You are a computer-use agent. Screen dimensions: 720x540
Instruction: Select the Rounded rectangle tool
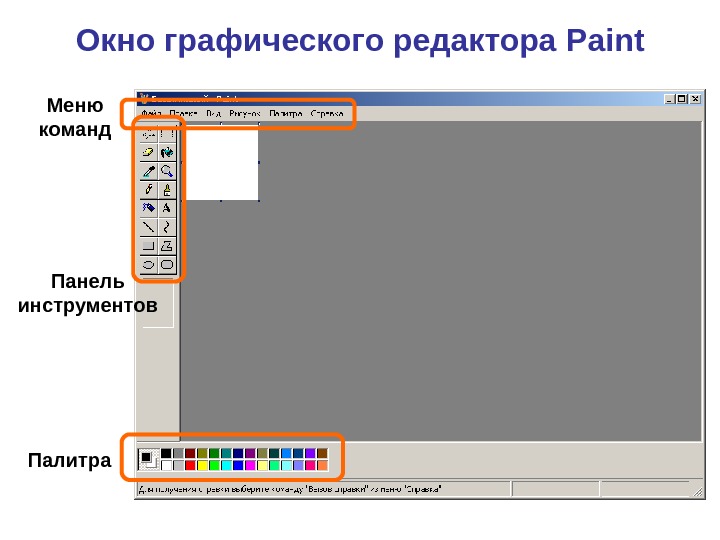(x=167, y=265)
